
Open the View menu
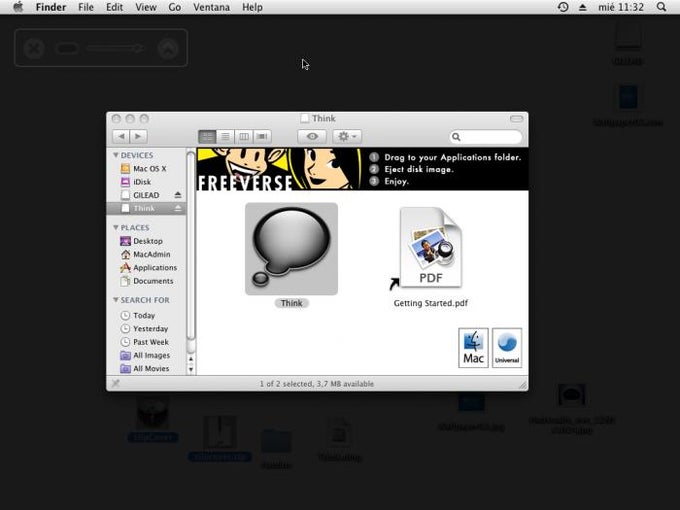click(x=146, y=7)
